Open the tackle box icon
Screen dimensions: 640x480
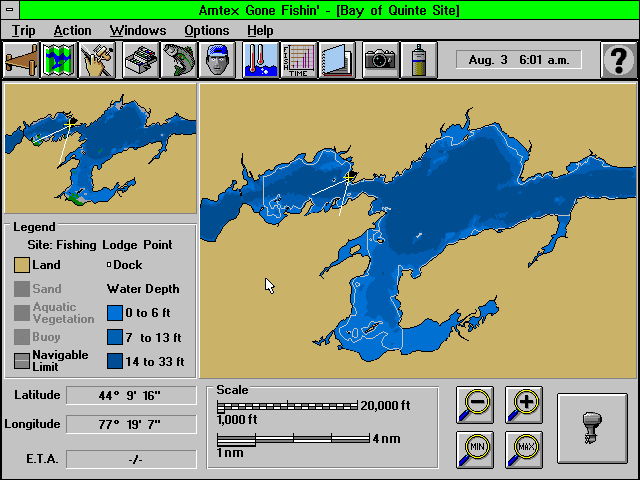140,60
